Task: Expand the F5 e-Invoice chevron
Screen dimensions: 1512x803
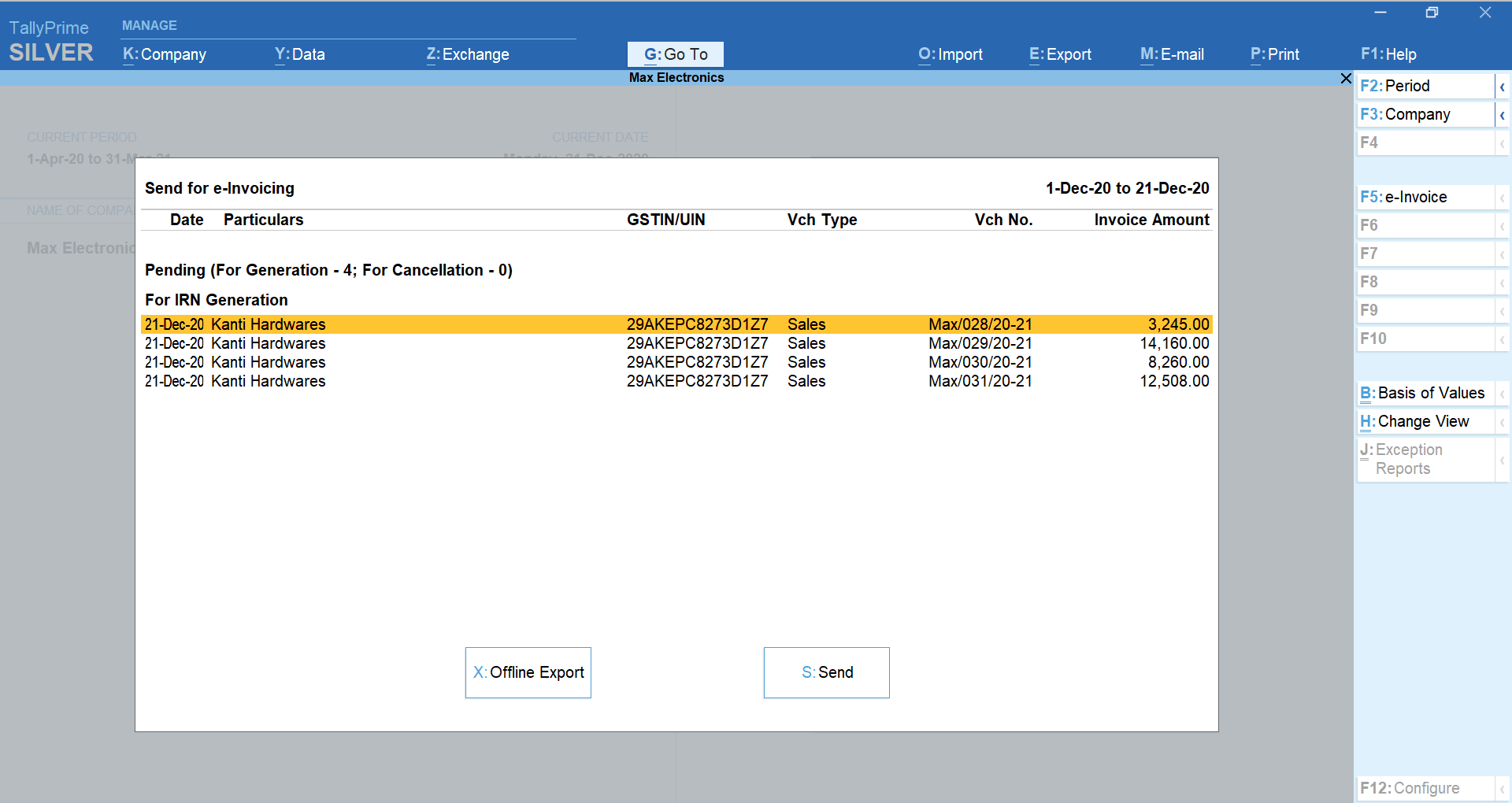Action: (1502, 198)
